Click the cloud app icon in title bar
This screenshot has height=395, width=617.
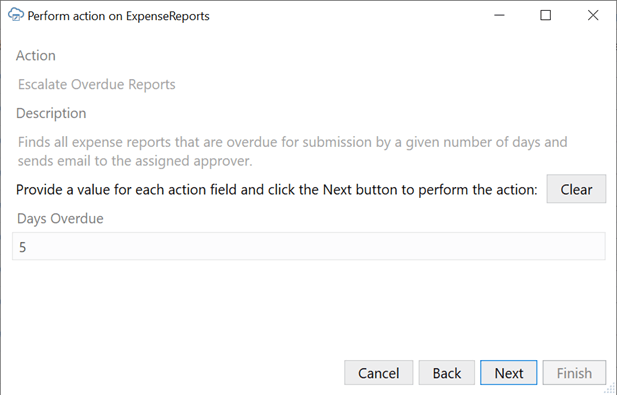(16, 15)
